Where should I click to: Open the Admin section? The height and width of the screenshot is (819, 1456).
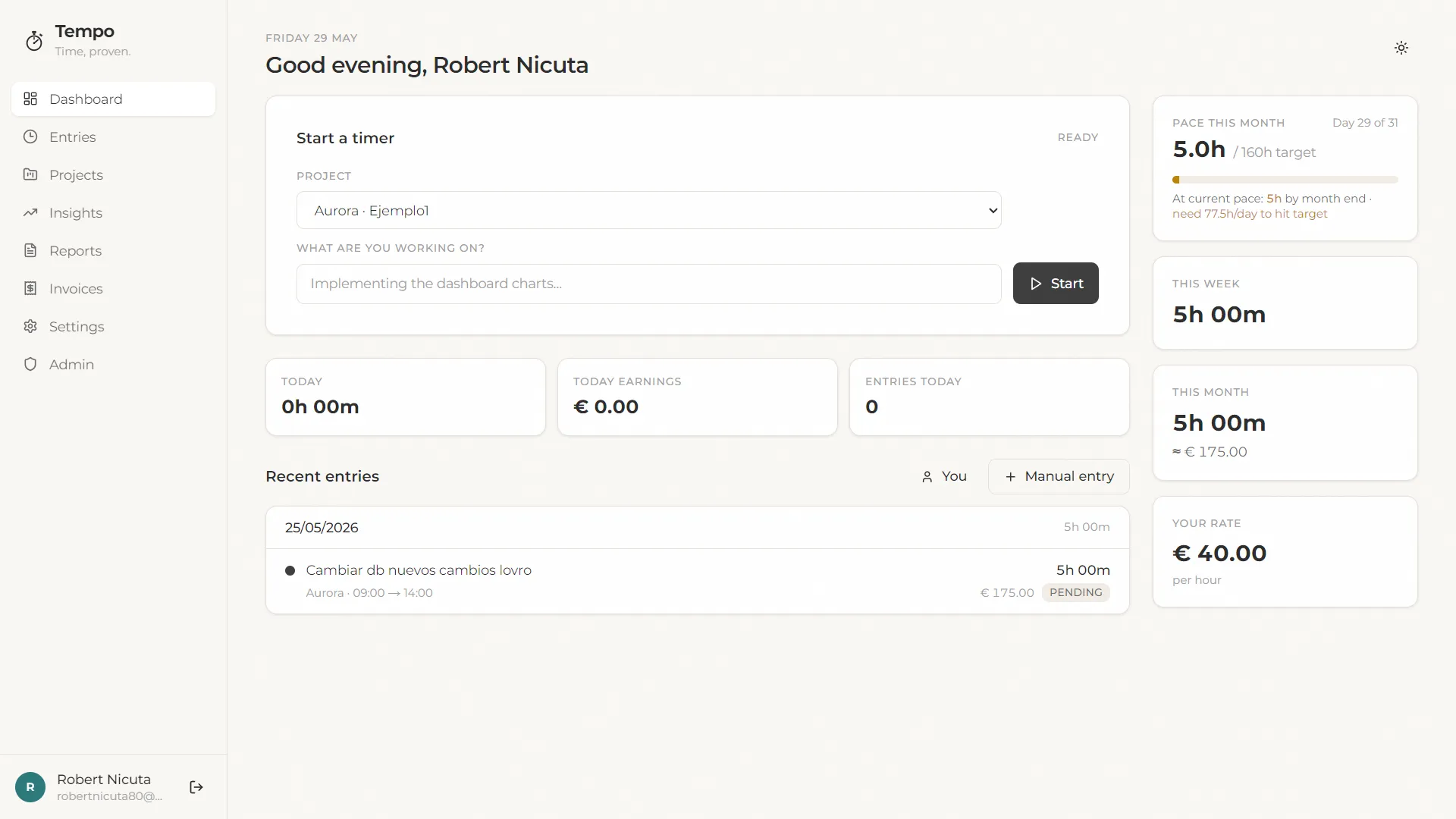coord(113,364)
